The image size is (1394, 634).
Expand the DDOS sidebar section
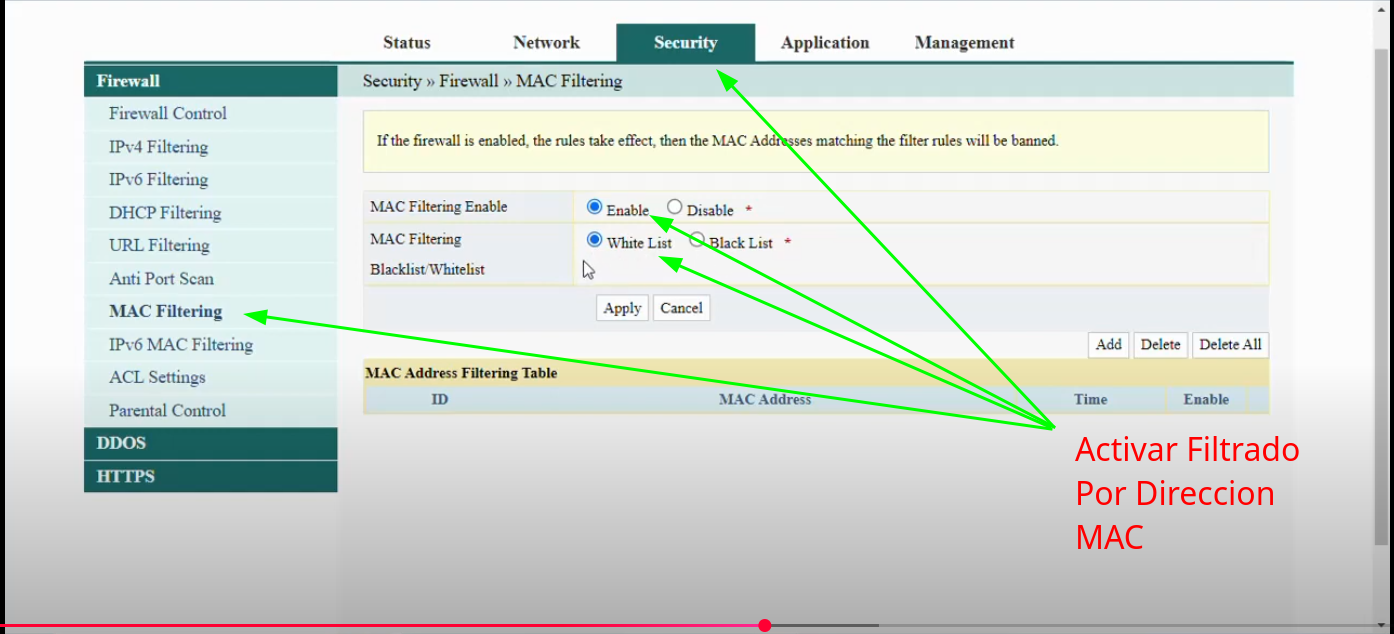coord(121,443)
